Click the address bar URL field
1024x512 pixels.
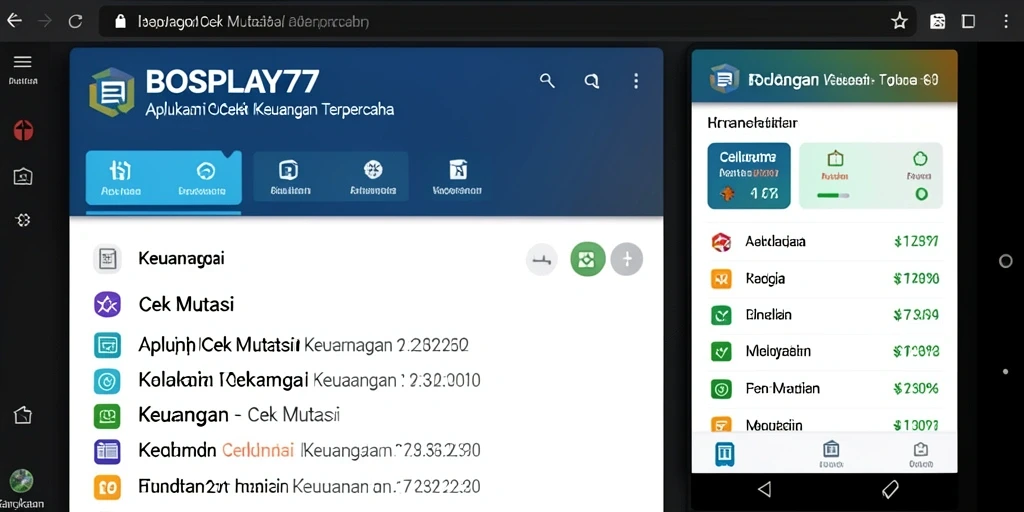coord(507,22)
